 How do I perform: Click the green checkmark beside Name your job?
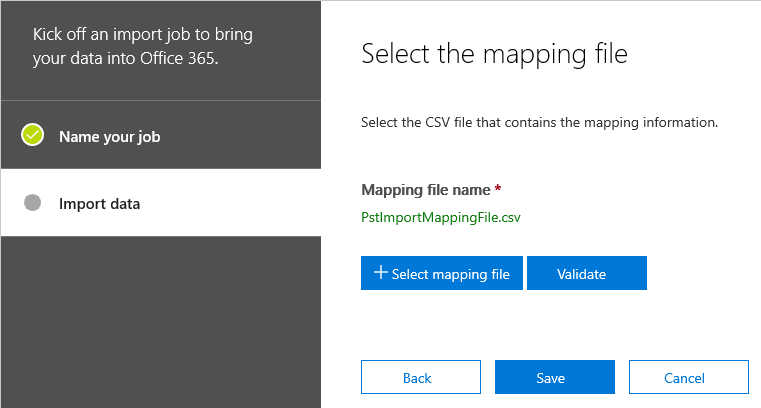tap(33, 135)
